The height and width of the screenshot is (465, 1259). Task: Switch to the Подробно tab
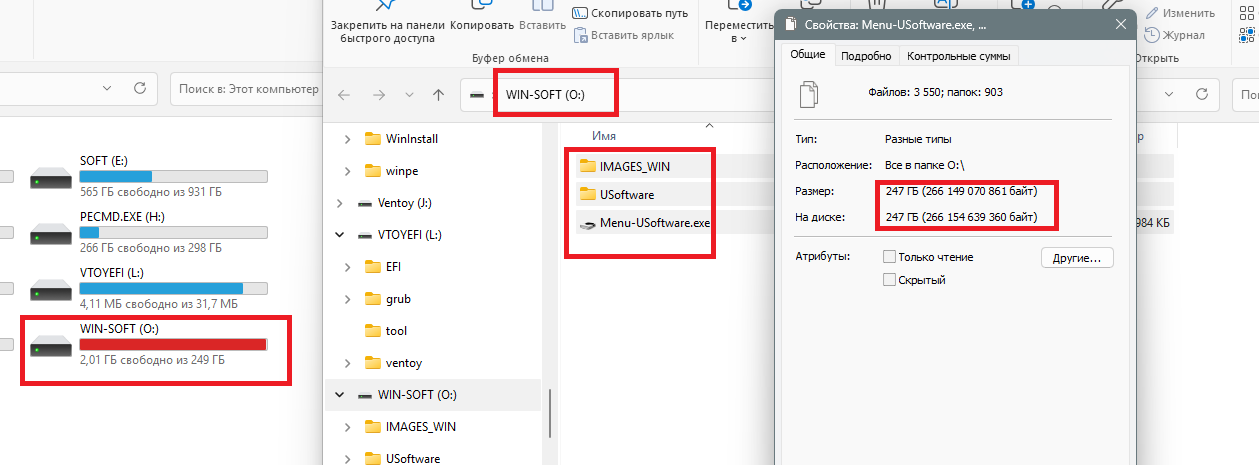pos(865,56)
